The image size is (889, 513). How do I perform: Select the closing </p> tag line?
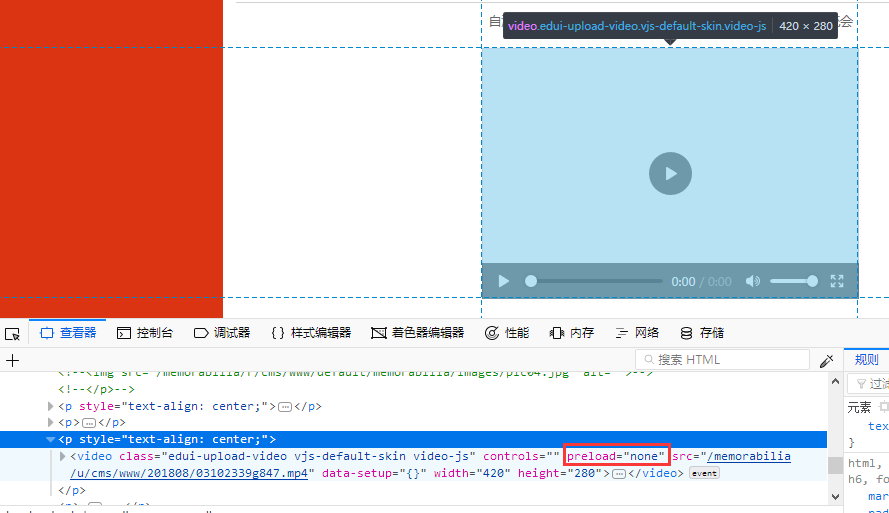[x=72, y=490]
